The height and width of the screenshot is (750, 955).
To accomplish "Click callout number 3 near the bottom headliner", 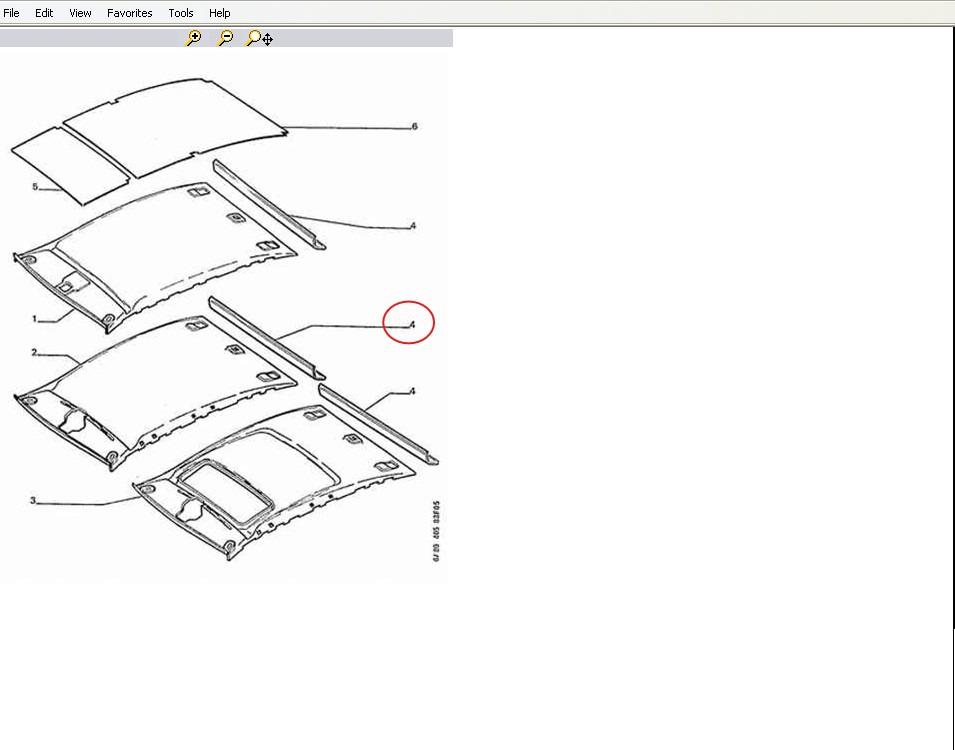I will tap(34, 500).
